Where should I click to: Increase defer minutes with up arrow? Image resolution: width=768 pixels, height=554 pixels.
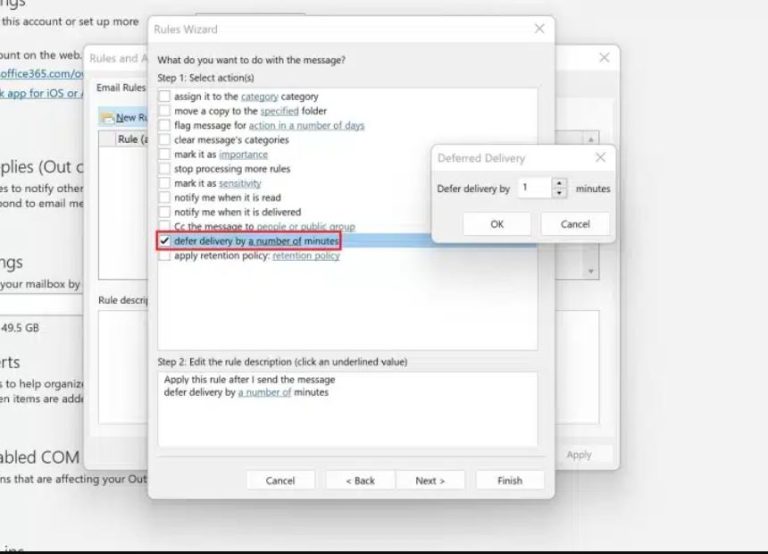click(558, 183)
